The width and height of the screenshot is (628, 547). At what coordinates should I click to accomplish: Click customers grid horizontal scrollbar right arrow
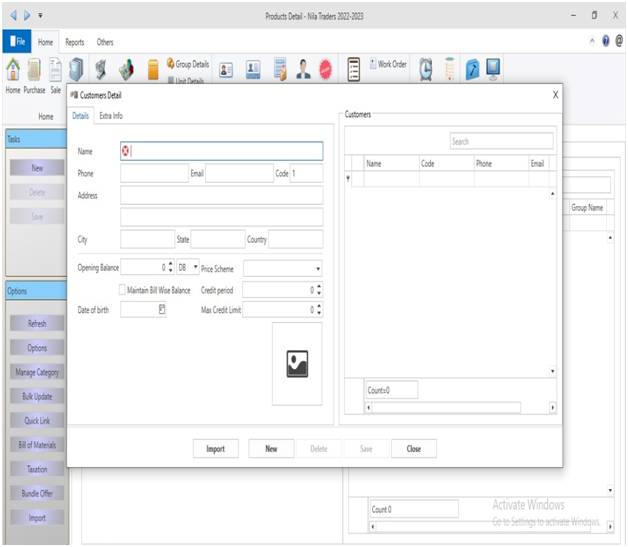pos(552,408)
